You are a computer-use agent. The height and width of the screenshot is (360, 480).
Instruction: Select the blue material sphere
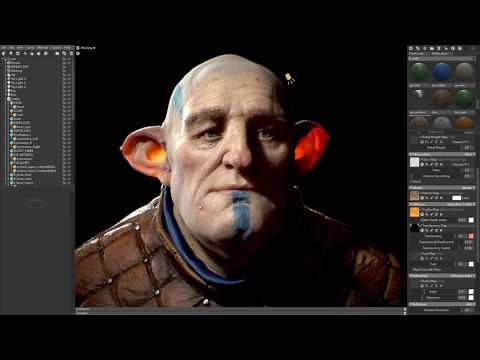click(441, 71)
